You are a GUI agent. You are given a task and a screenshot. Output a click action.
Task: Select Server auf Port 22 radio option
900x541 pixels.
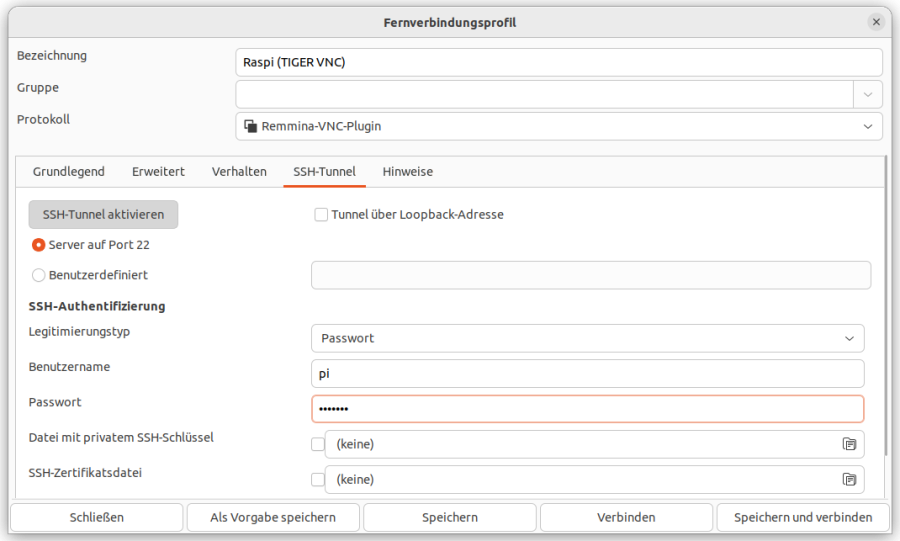[39, 244]
